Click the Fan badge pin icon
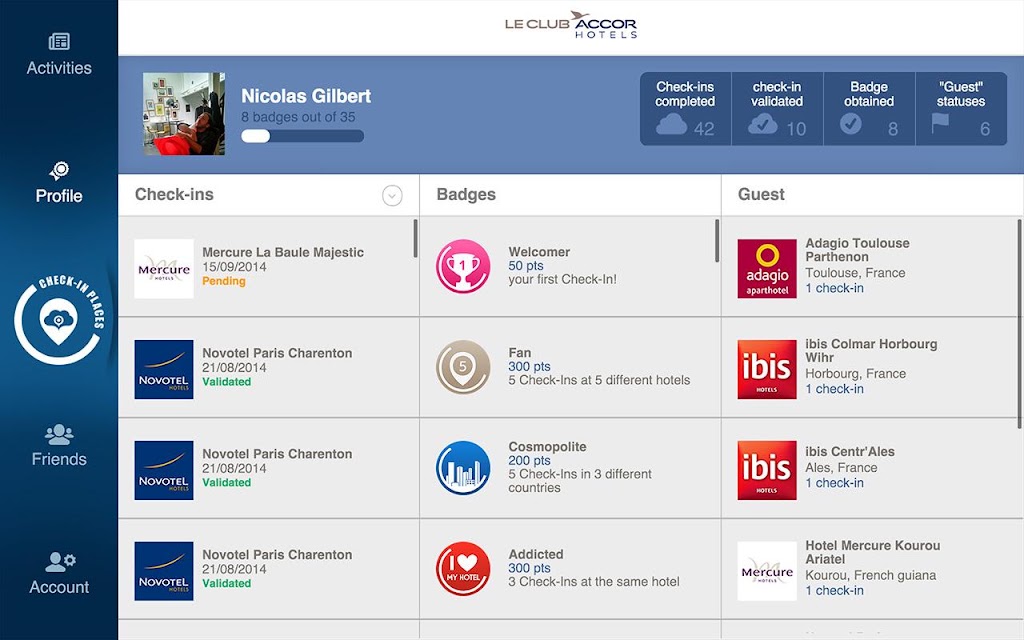The height and width of the screenshot is (640, 1024). click(463, 367)
